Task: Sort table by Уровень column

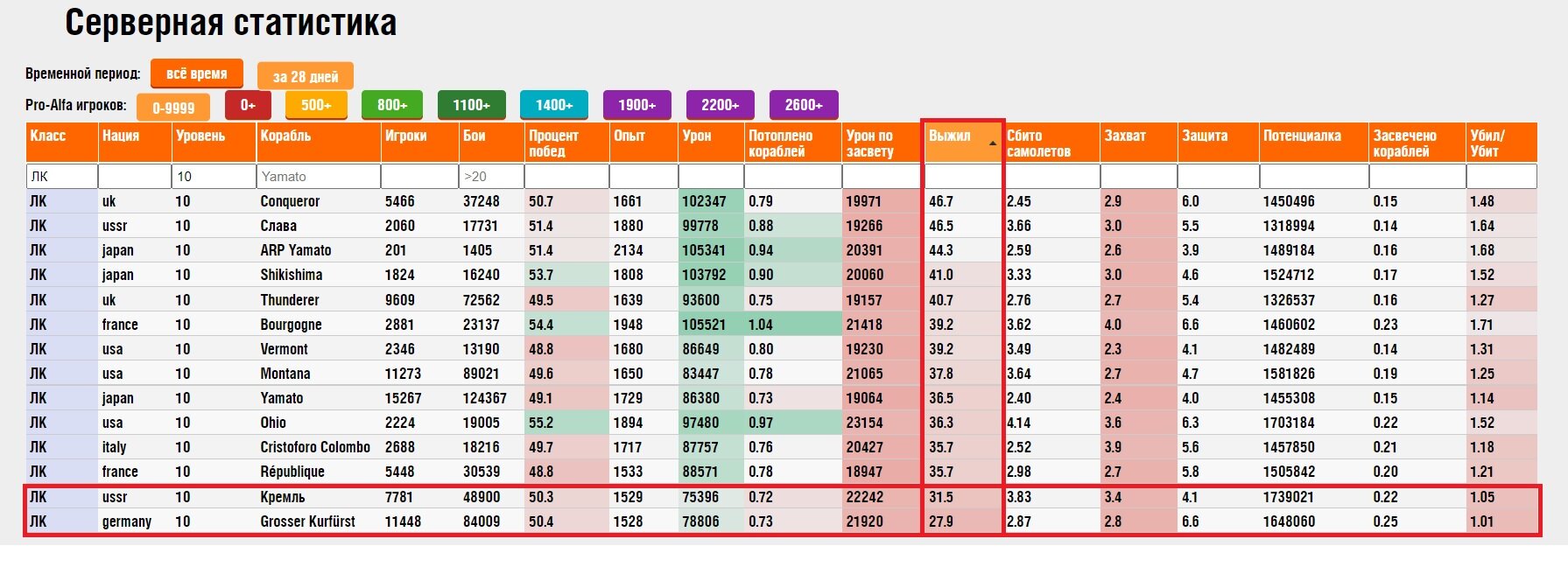Action: pyautogui.click(x=214, y=143)
